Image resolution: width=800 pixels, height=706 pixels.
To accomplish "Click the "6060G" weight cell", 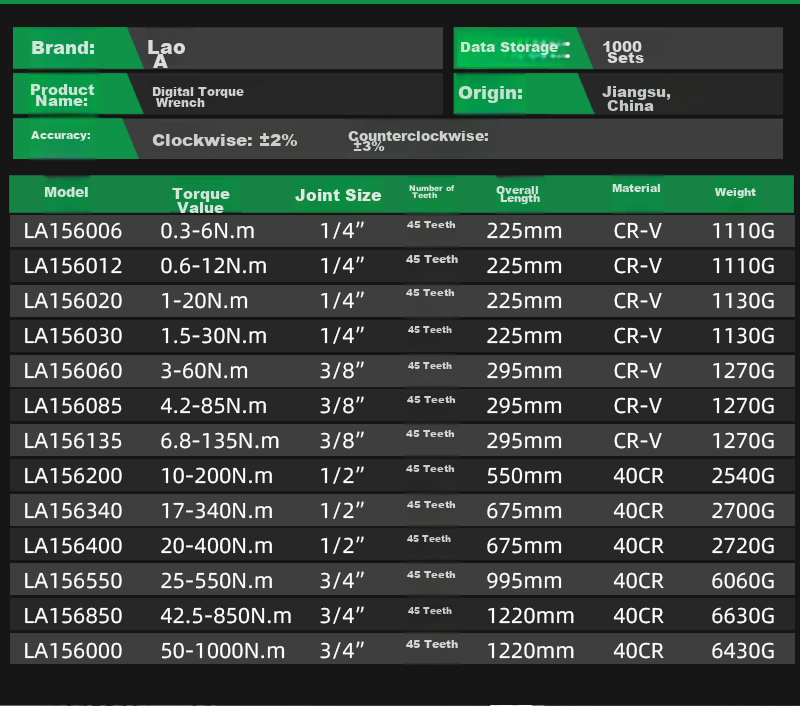I will [x=743, y=581].
